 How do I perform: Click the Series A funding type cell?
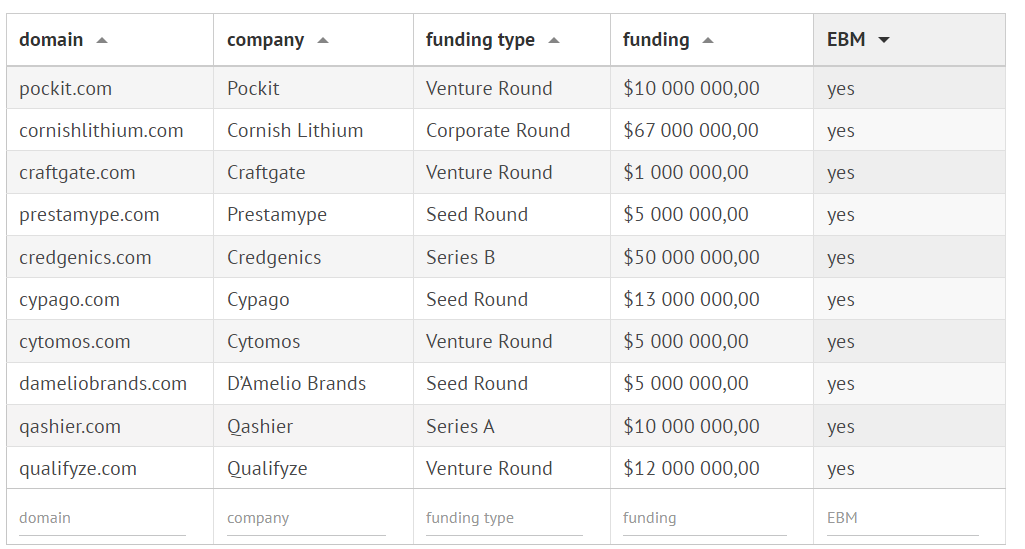[460, 426]
